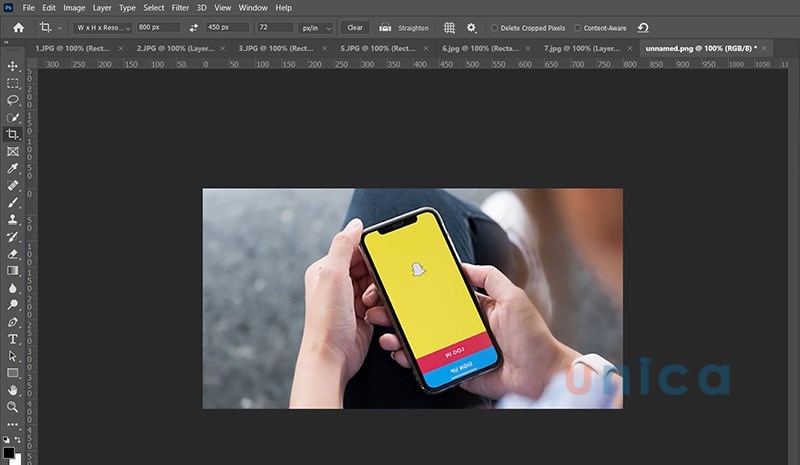Select the Gradient tool

pos(13,271)
